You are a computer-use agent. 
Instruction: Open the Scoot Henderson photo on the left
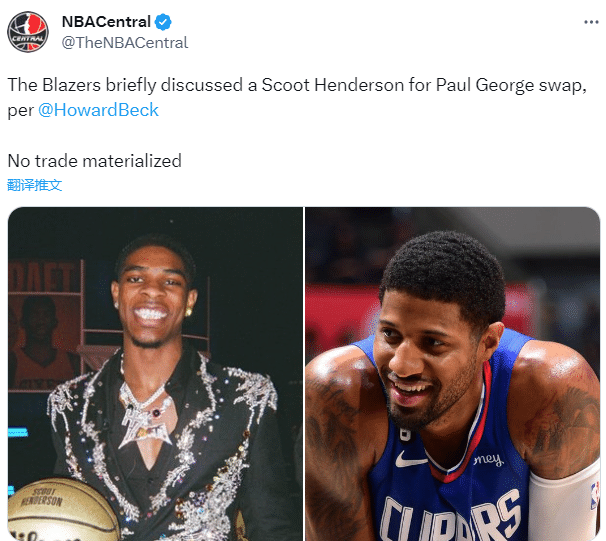pos(155,374)
